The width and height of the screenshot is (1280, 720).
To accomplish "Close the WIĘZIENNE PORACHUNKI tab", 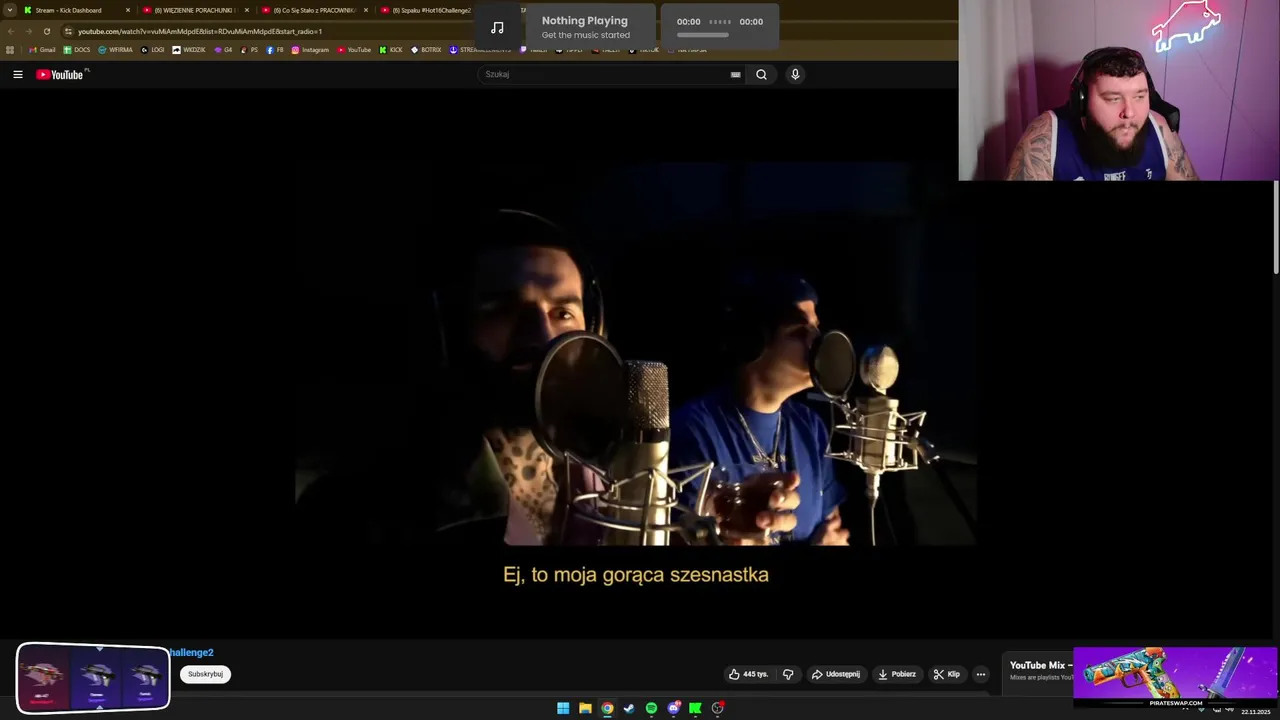I will tap(247, 10).
